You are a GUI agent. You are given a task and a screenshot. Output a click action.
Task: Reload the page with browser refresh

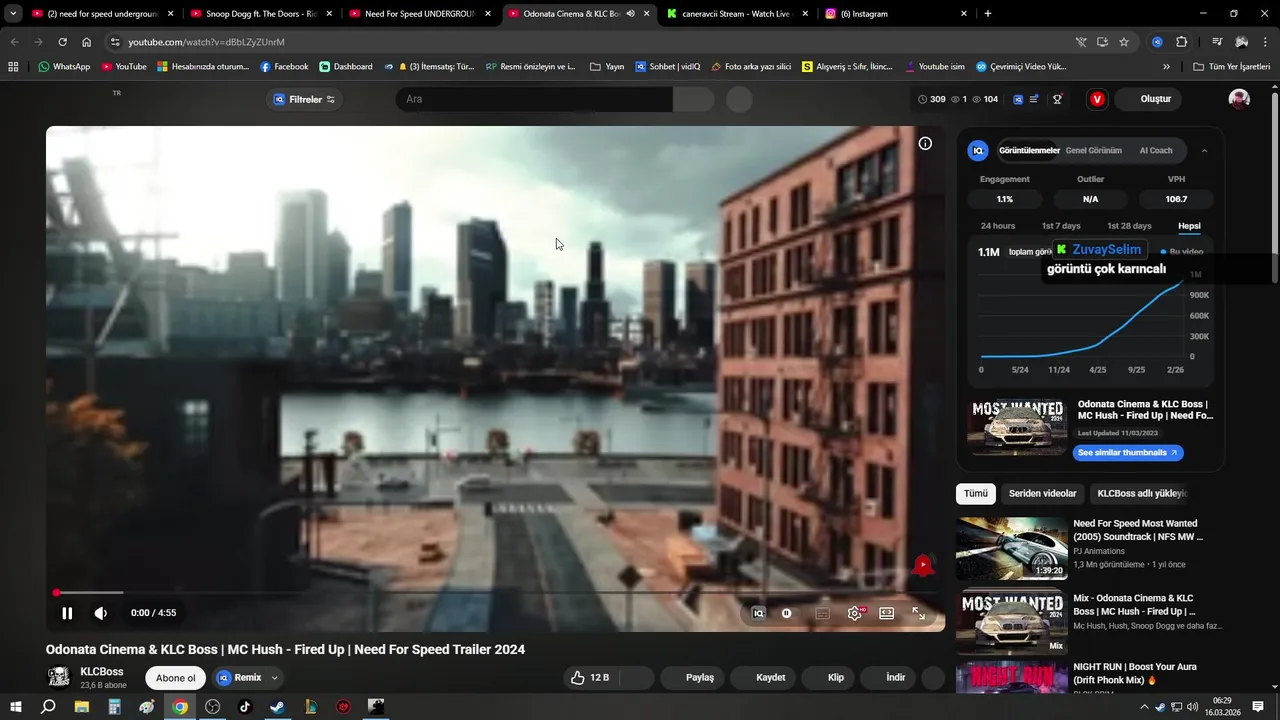click(x=62, y=42)
